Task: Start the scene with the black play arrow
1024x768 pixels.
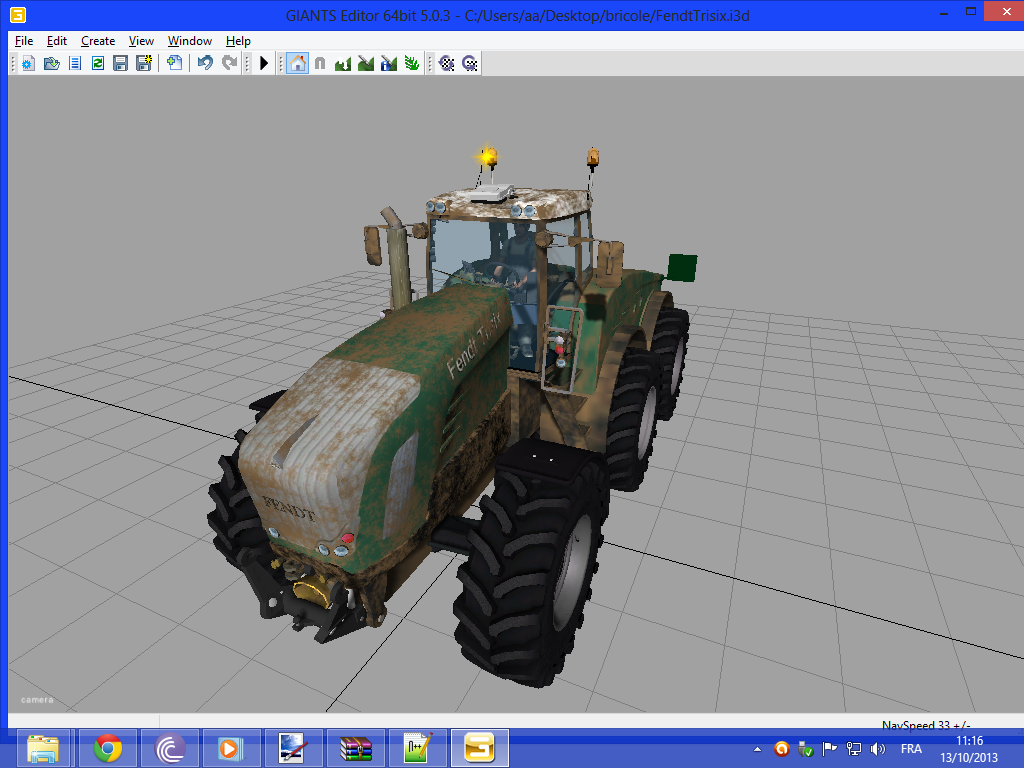Action: (x=264, y=63)
